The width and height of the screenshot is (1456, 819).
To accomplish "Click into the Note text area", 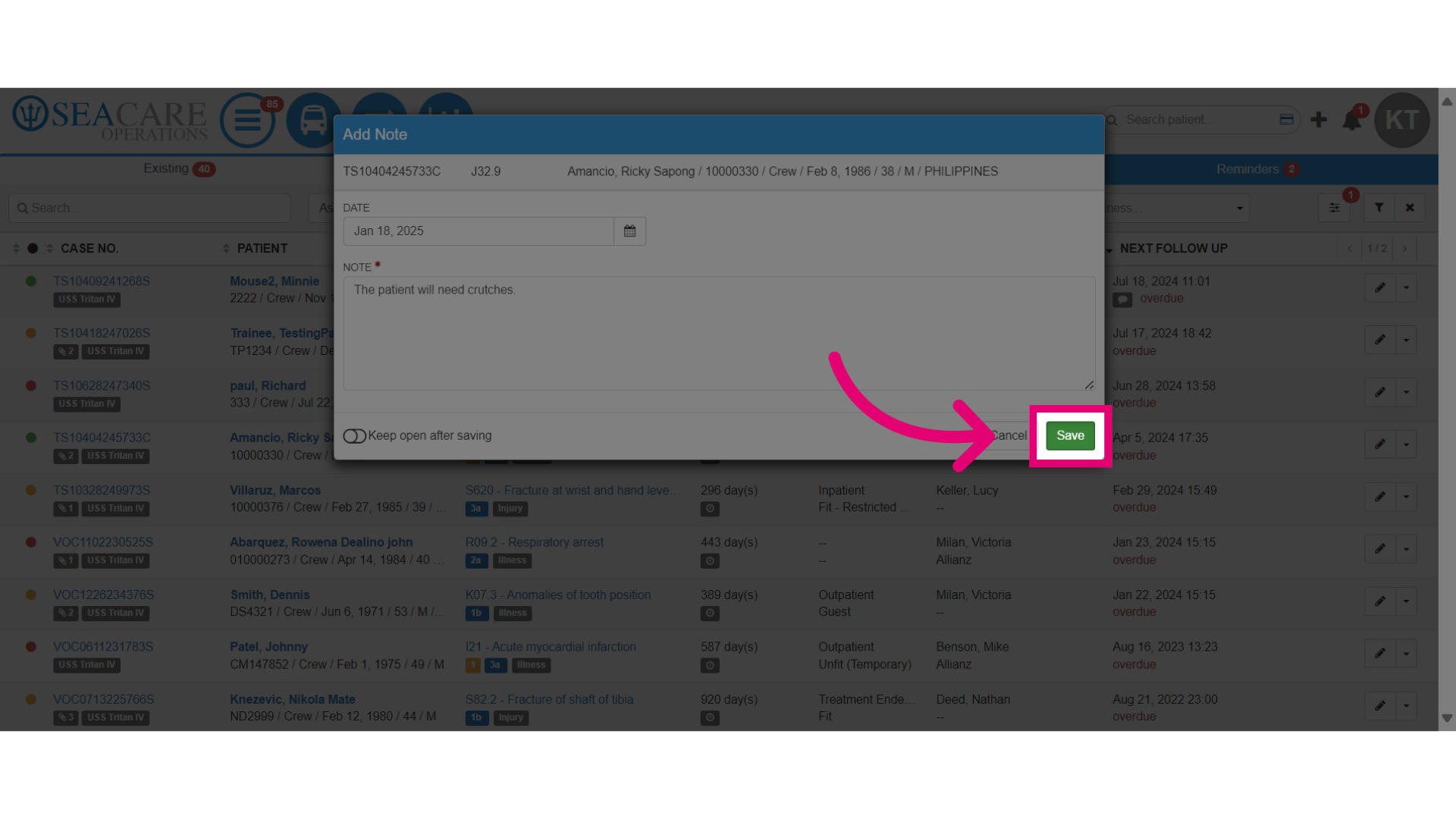I will [x=719, y=334].
